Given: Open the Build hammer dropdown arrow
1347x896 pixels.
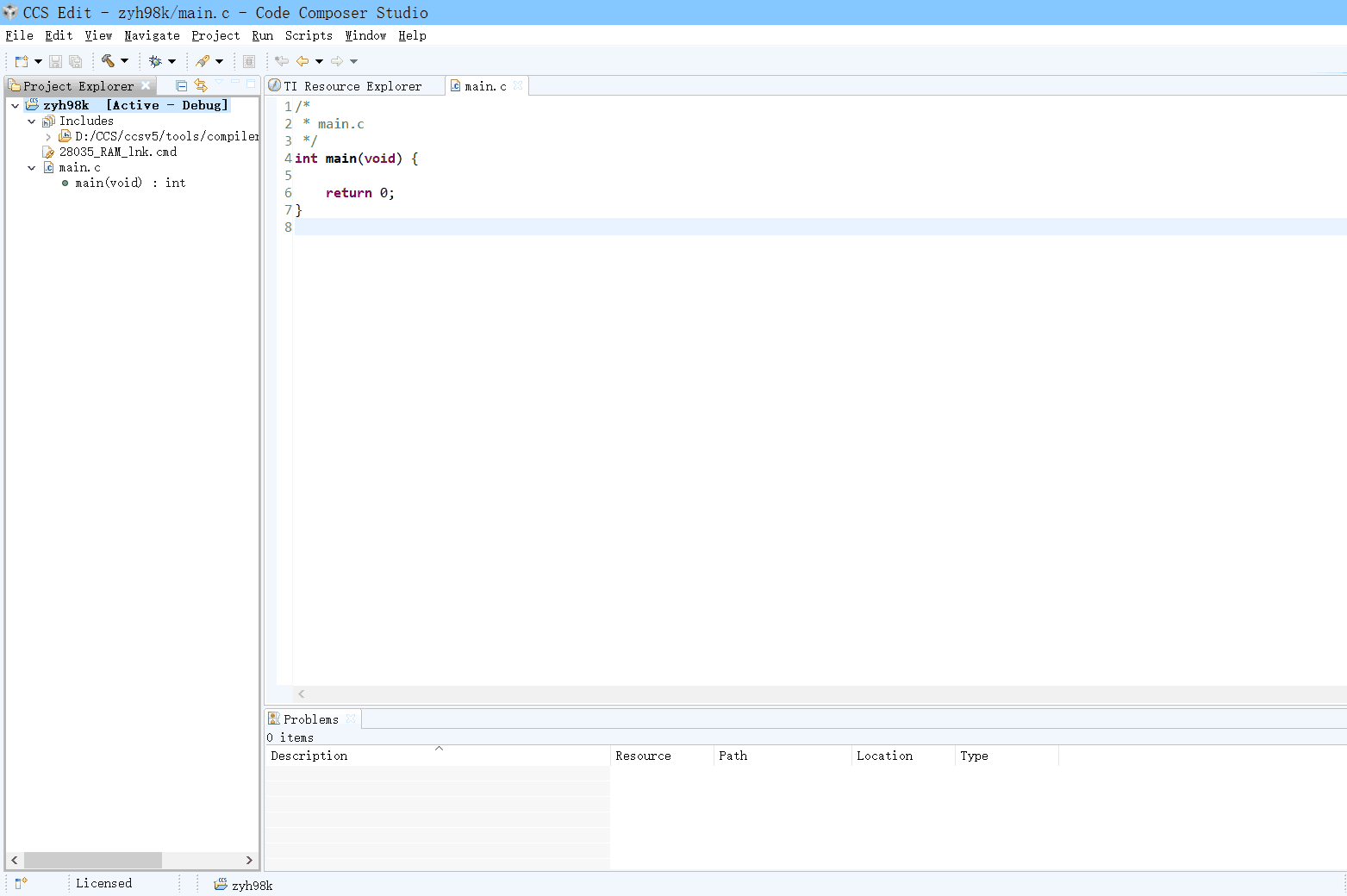Looking at the screenshot, I should (x=124, y=61).
